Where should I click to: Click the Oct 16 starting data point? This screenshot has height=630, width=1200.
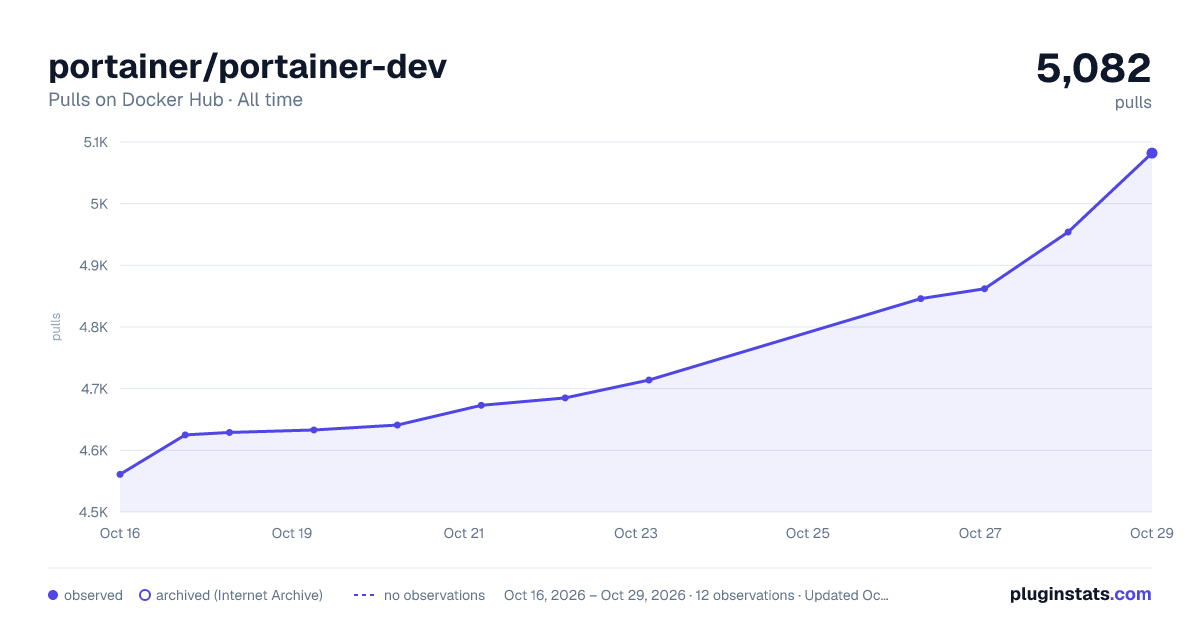120,474
